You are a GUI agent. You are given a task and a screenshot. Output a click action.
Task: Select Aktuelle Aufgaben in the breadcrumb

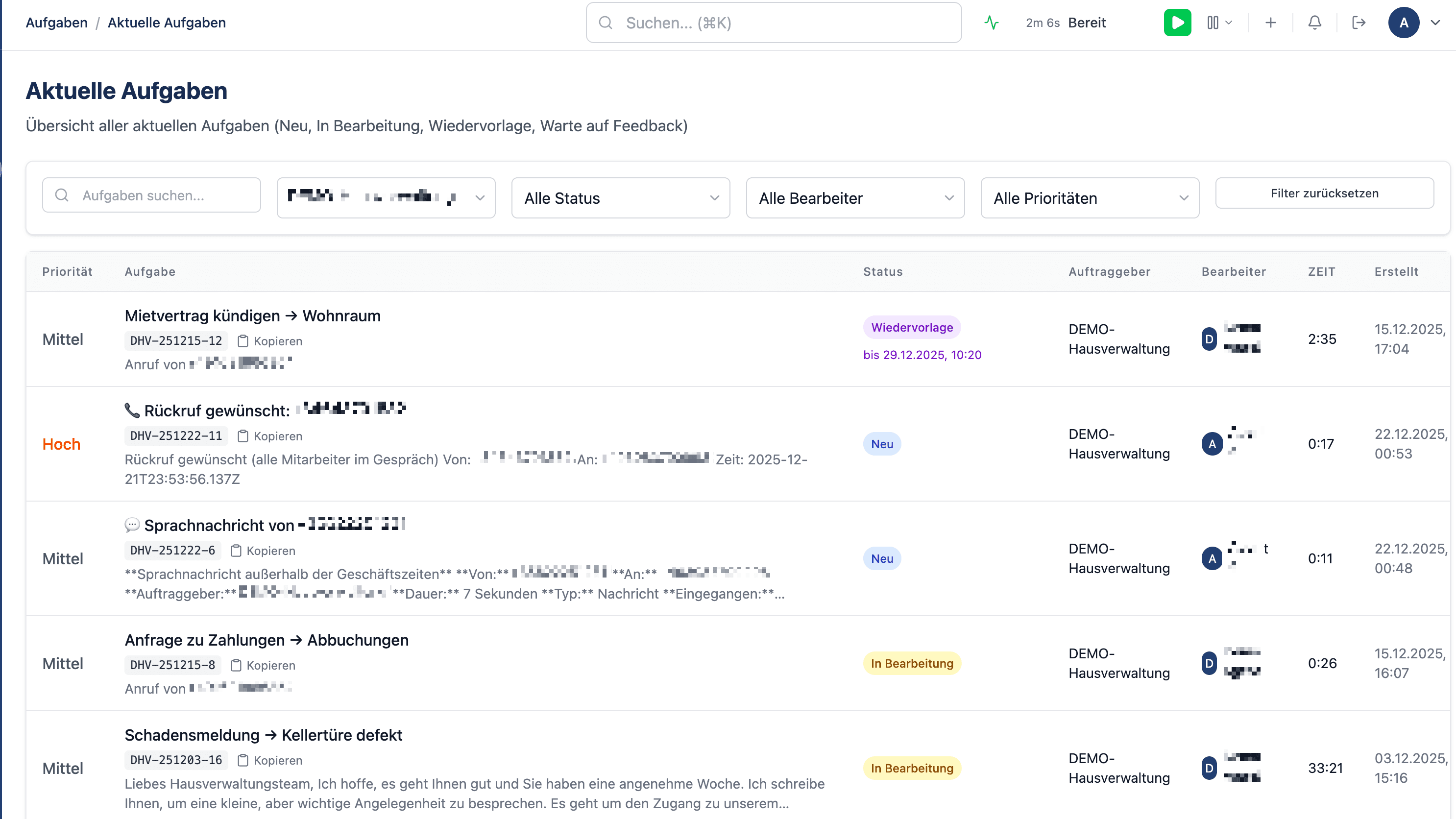pyautogui.click(x=167, y=23)
